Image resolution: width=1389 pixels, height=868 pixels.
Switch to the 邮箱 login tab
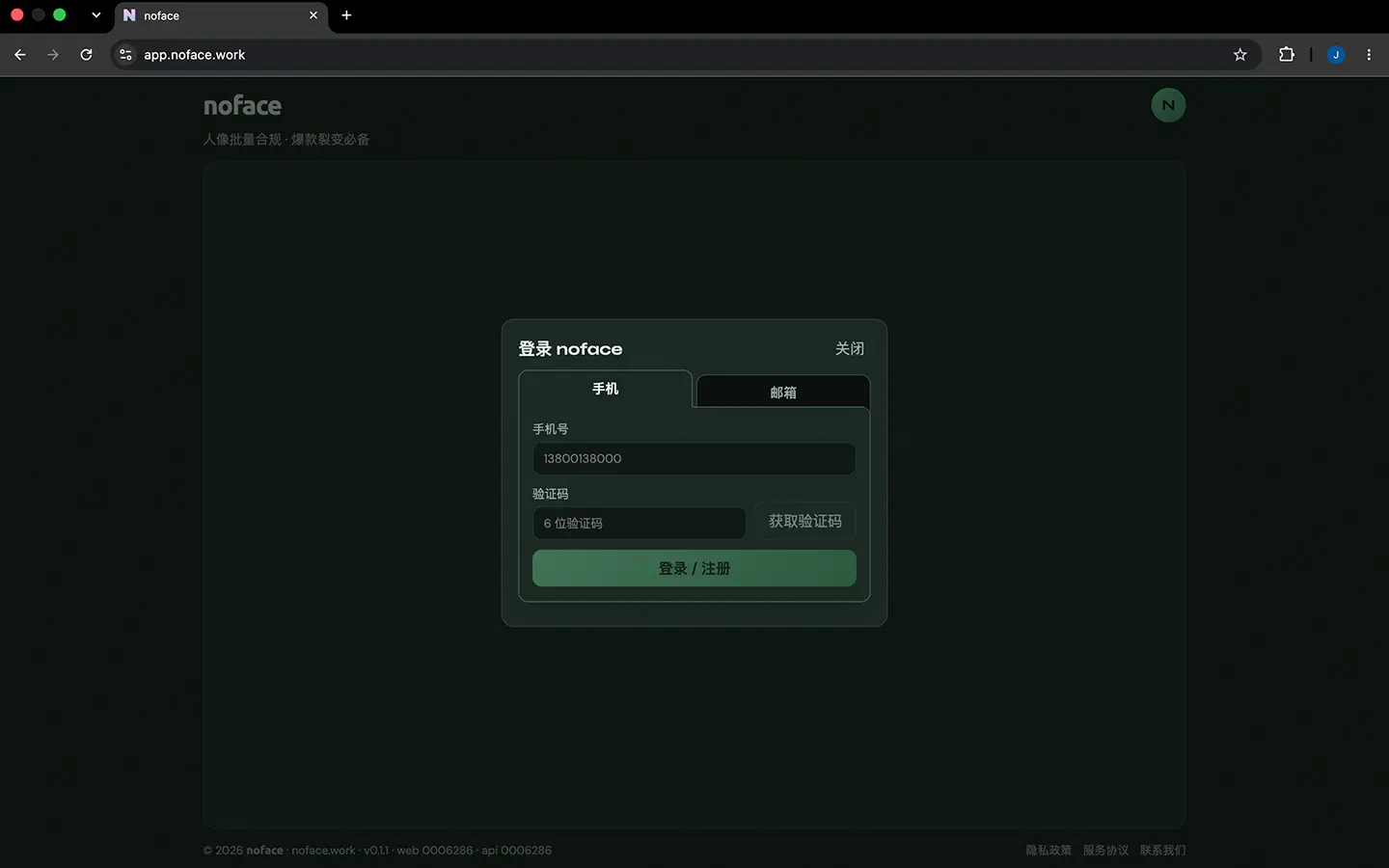click(x=783, y=392)
